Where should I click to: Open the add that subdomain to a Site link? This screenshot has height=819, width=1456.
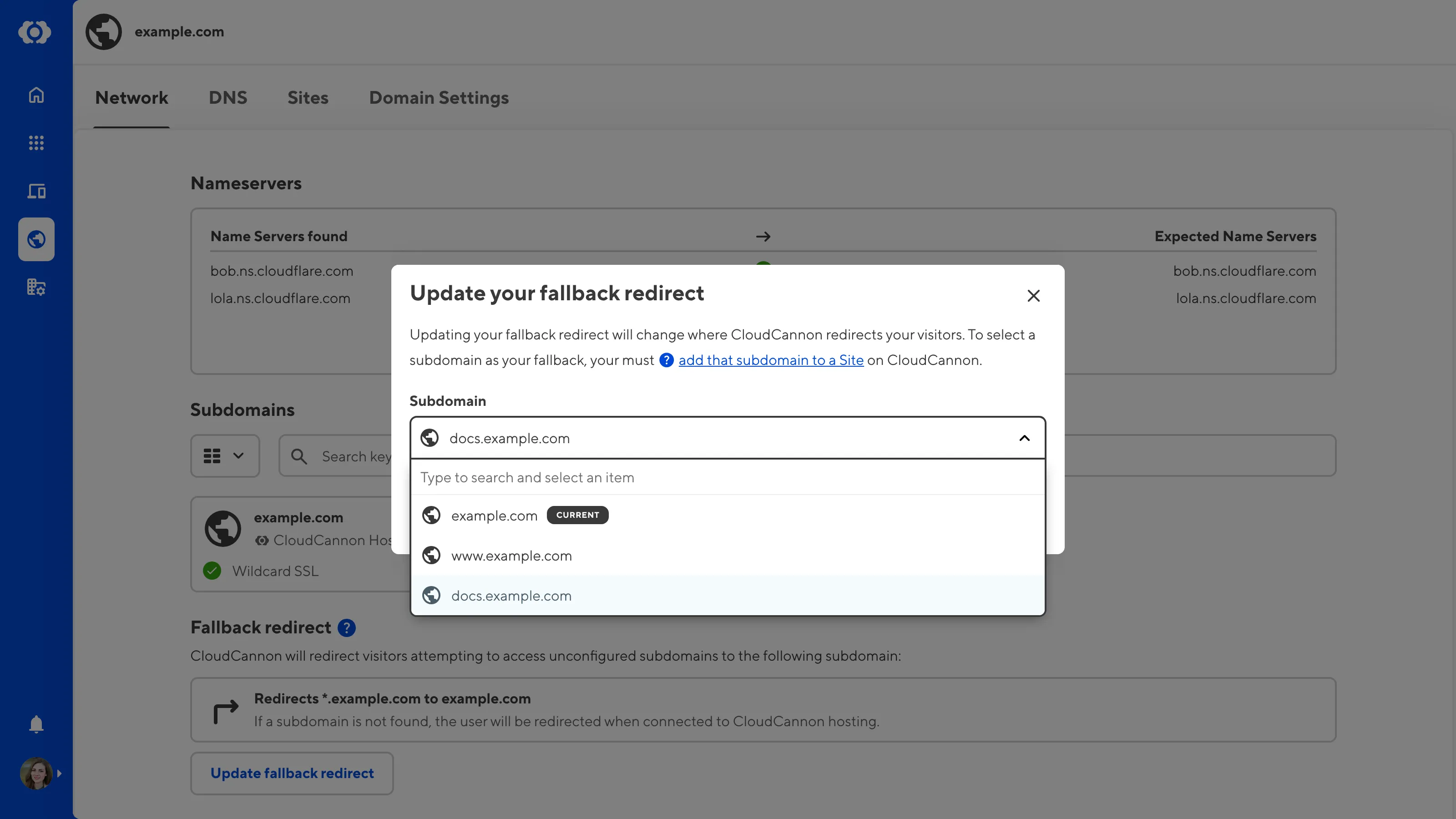click(771, 360)
